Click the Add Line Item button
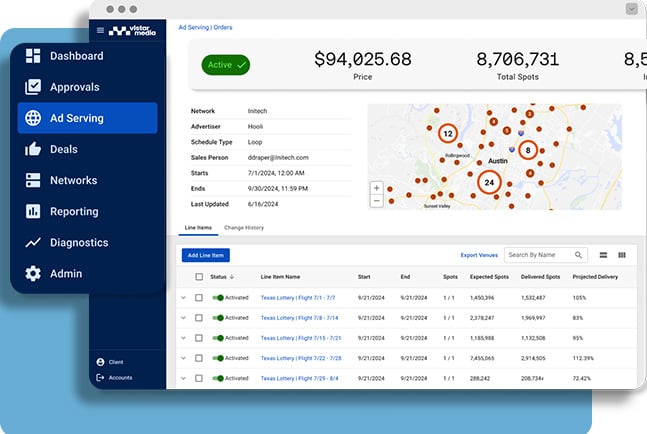The height and width of the screenshot is (434, 647). (x=205, y=255)
